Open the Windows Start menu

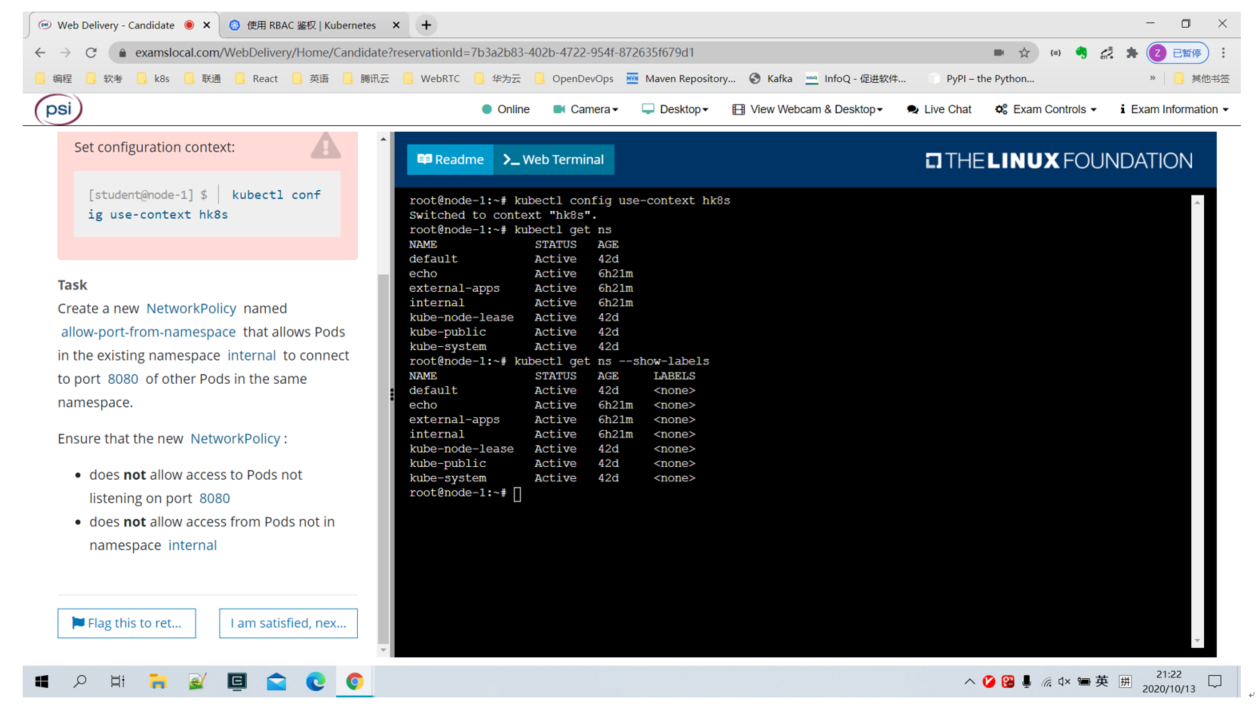tap(42, 681)
